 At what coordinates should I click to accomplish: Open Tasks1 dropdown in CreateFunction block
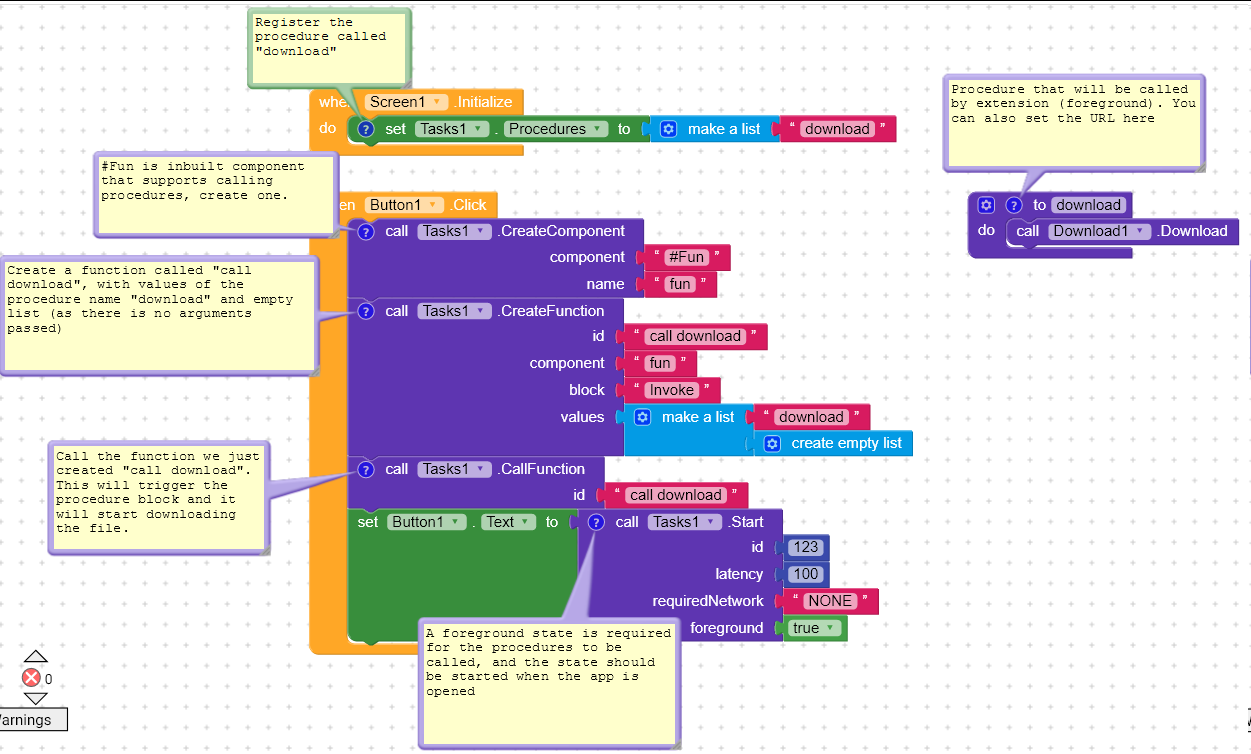point(455,311)
